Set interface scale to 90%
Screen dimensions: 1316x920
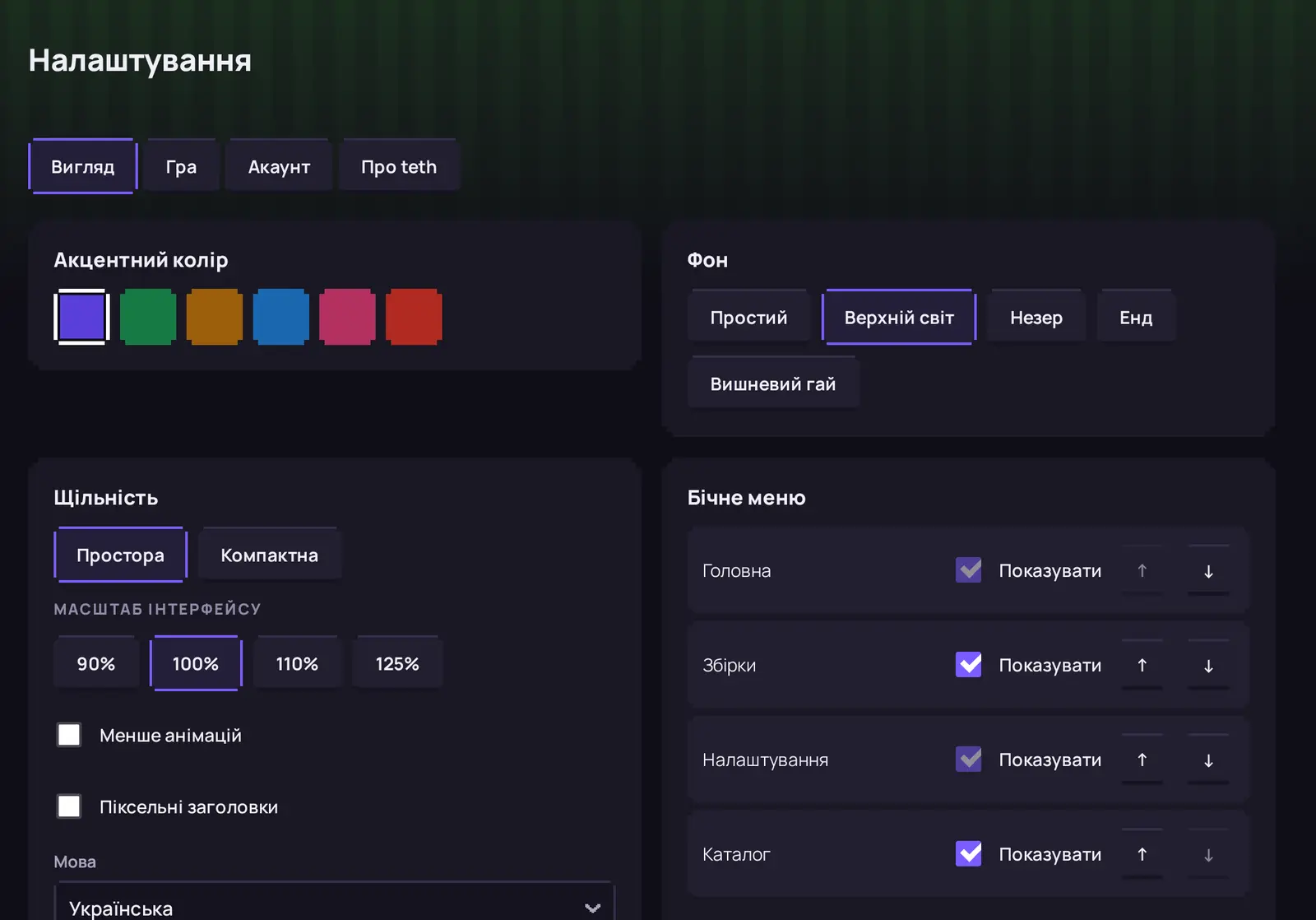click(96, 663)
